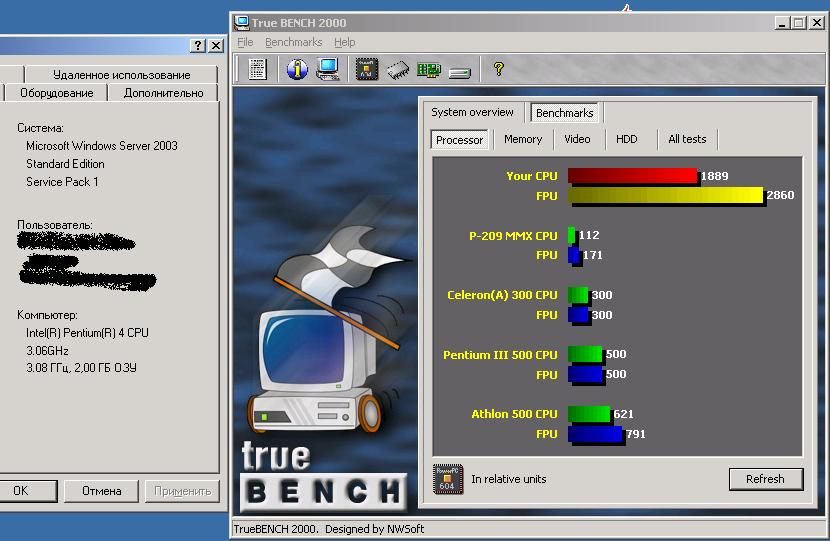
Task: Click the Отмена button
Action: tap(101, 491)
